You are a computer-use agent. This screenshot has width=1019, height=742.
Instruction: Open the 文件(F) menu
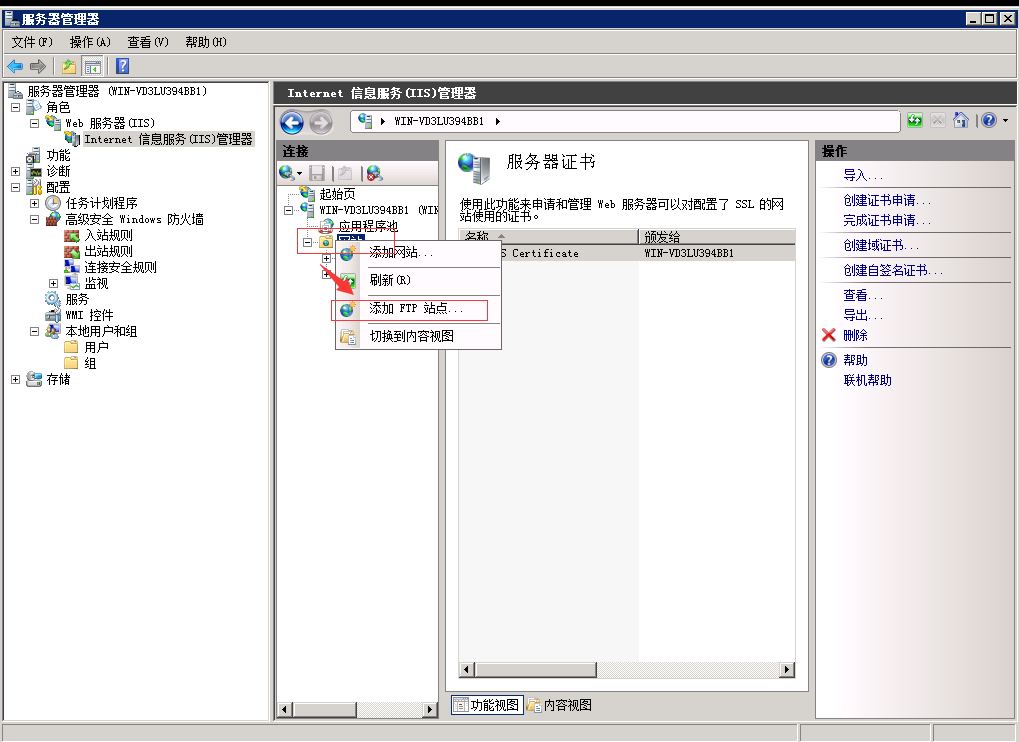pyautogui.click(x=32, y=42)
